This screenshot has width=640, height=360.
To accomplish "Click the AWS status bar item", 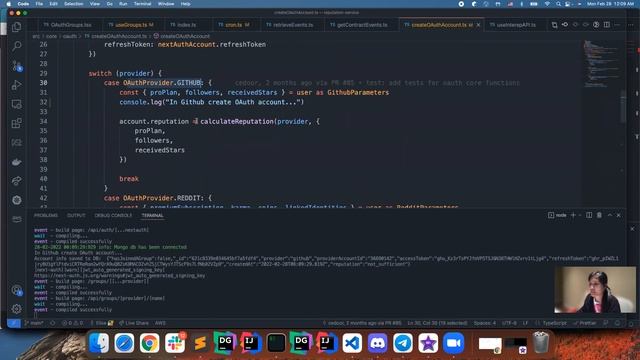I will click(160, 323).
